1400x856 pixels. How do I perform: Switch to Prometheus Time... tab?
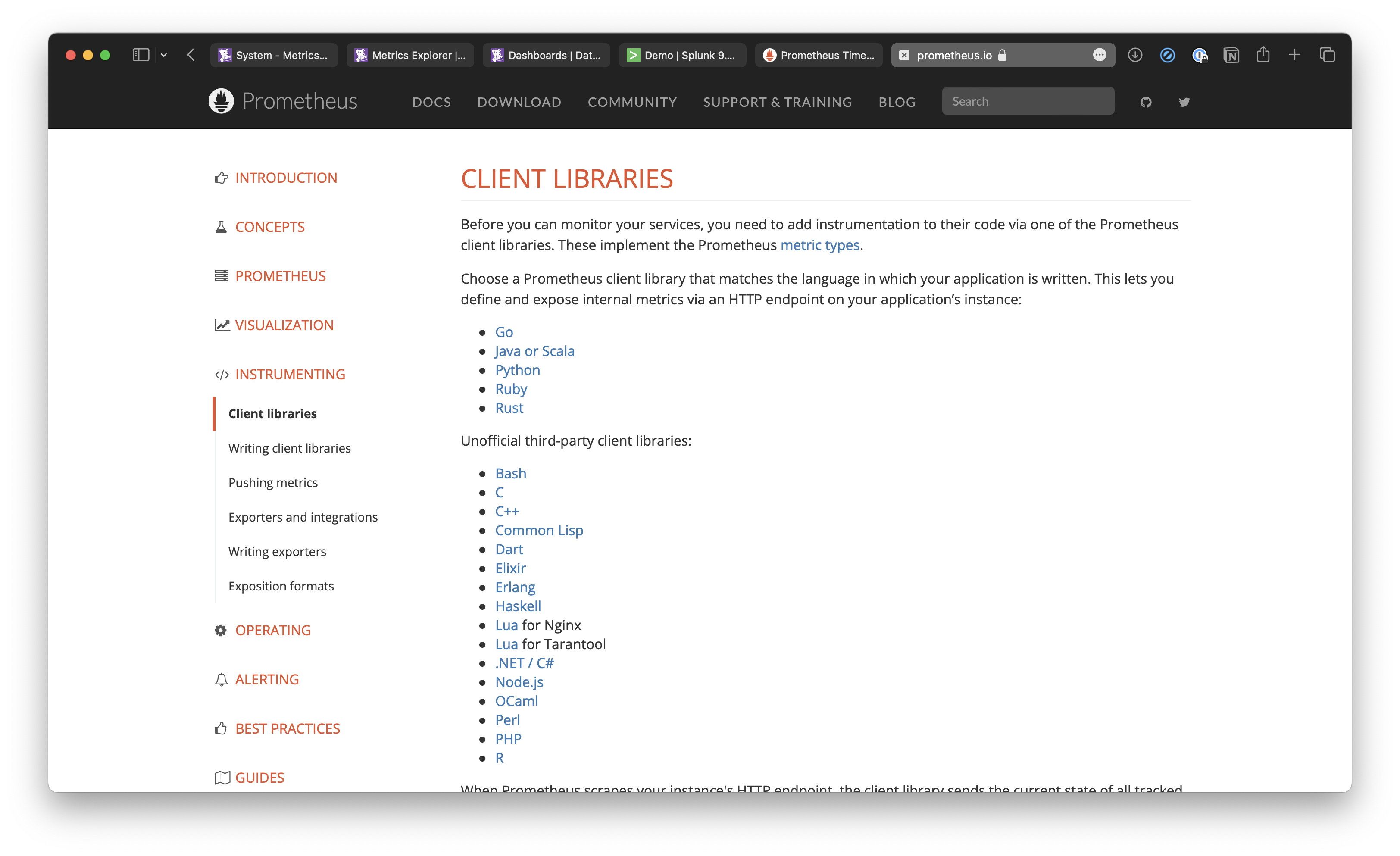[x=819, y=55]
